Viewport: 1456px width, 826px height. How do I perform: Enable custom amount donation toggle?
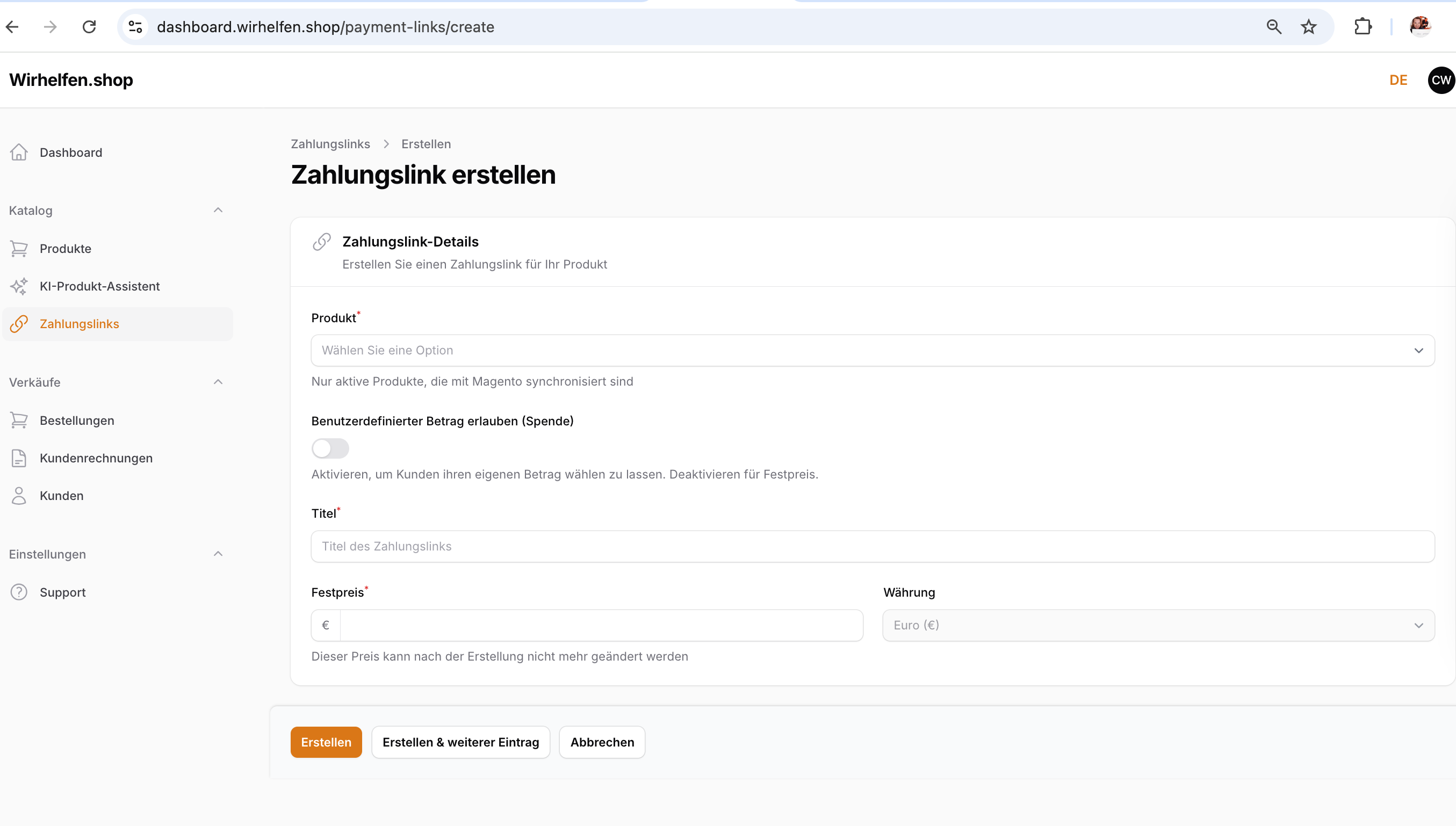[x=330, y=448]
